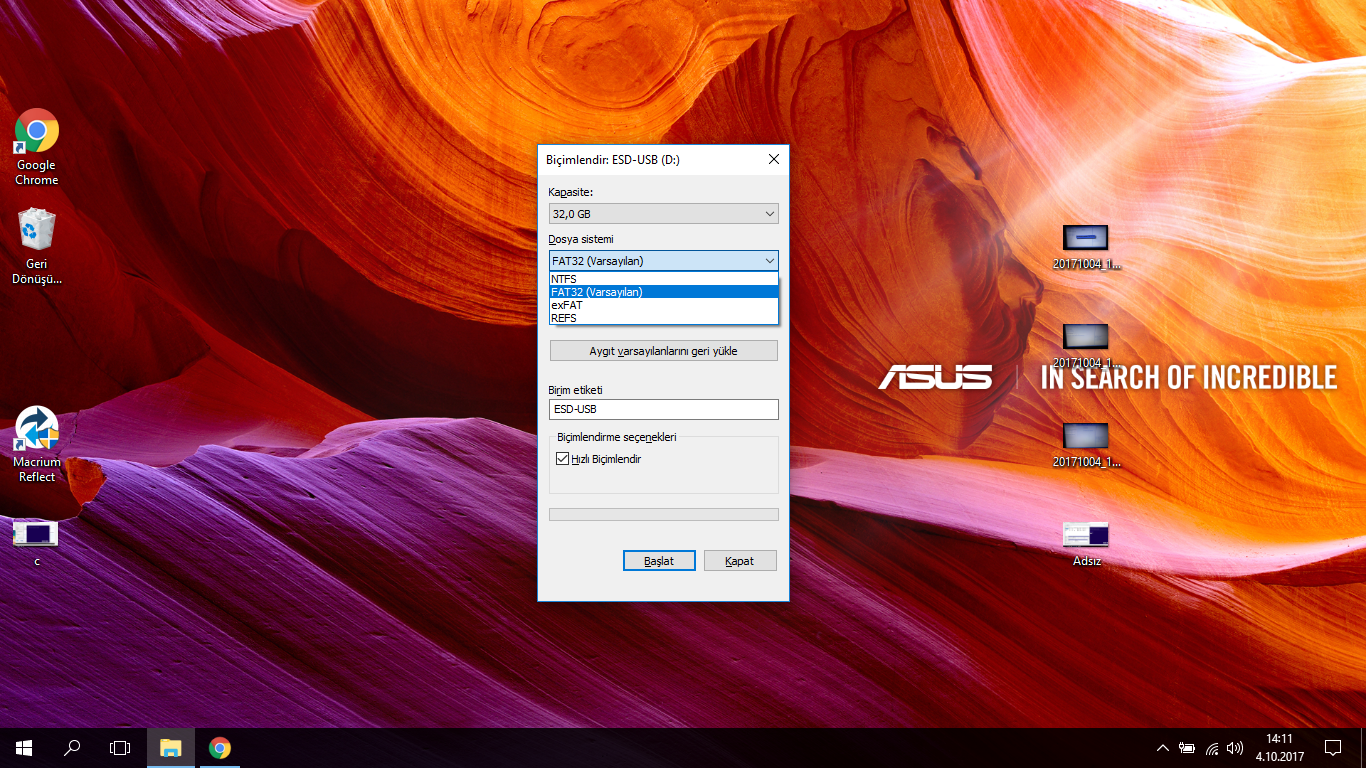Choose REFS from the file system list
The height and width of the screenshot is (768, 1366).
[664, 318]
